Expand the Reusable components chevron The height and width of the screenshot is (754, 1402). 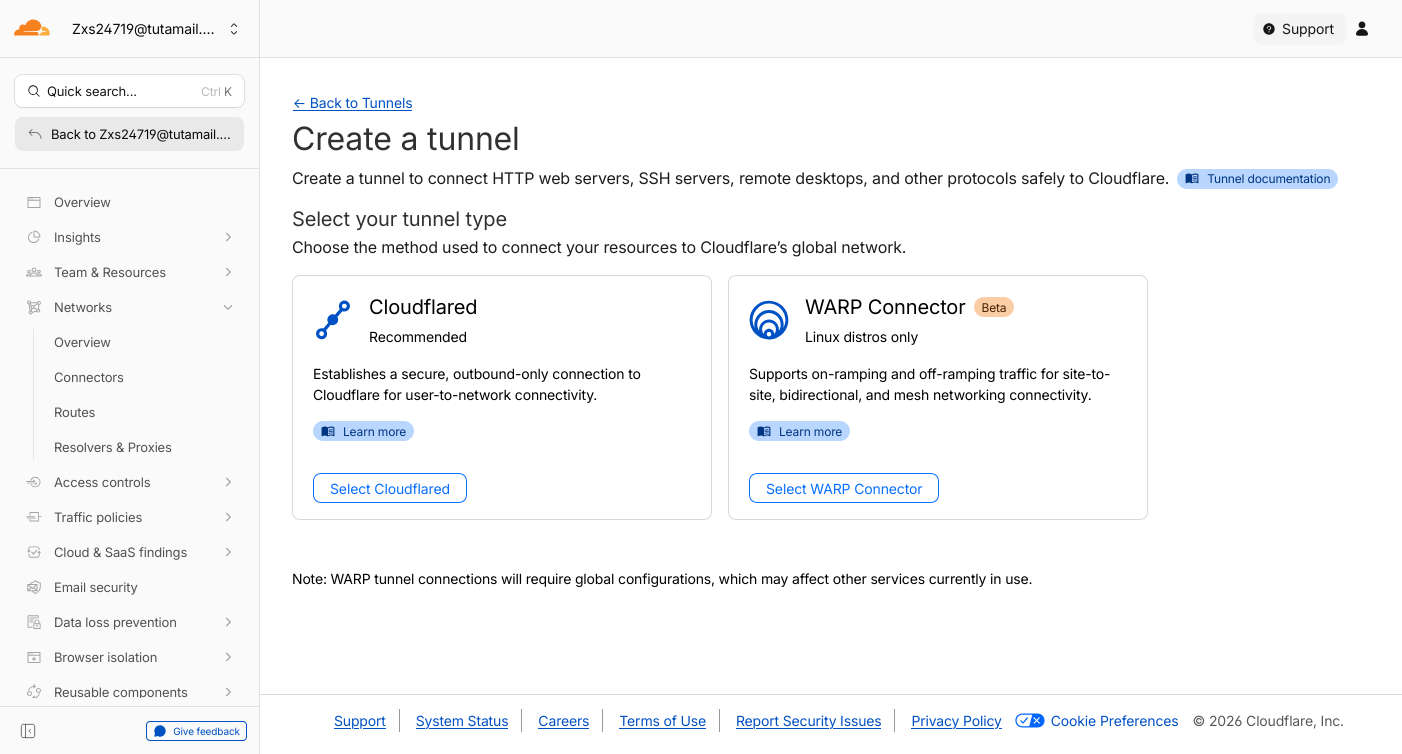(x=228, y=692)
